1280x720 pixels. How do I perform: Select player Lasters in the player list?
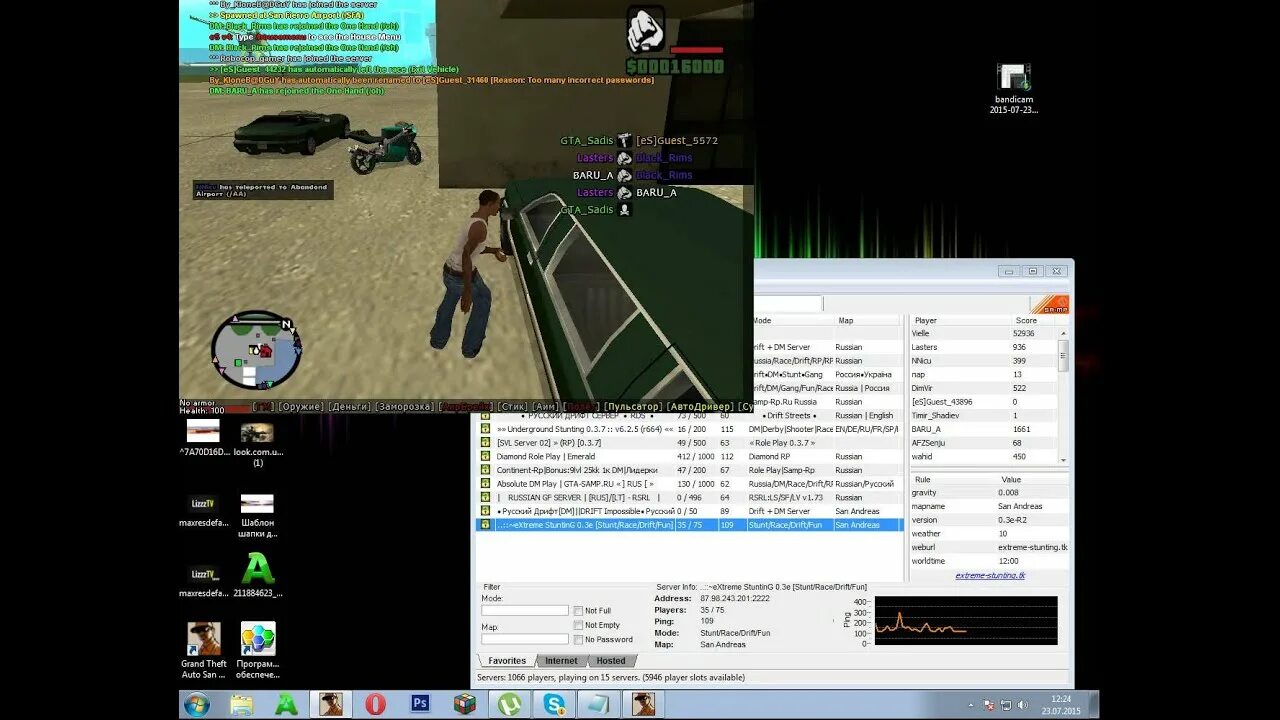pyautogui.click(x=983, y=347)
